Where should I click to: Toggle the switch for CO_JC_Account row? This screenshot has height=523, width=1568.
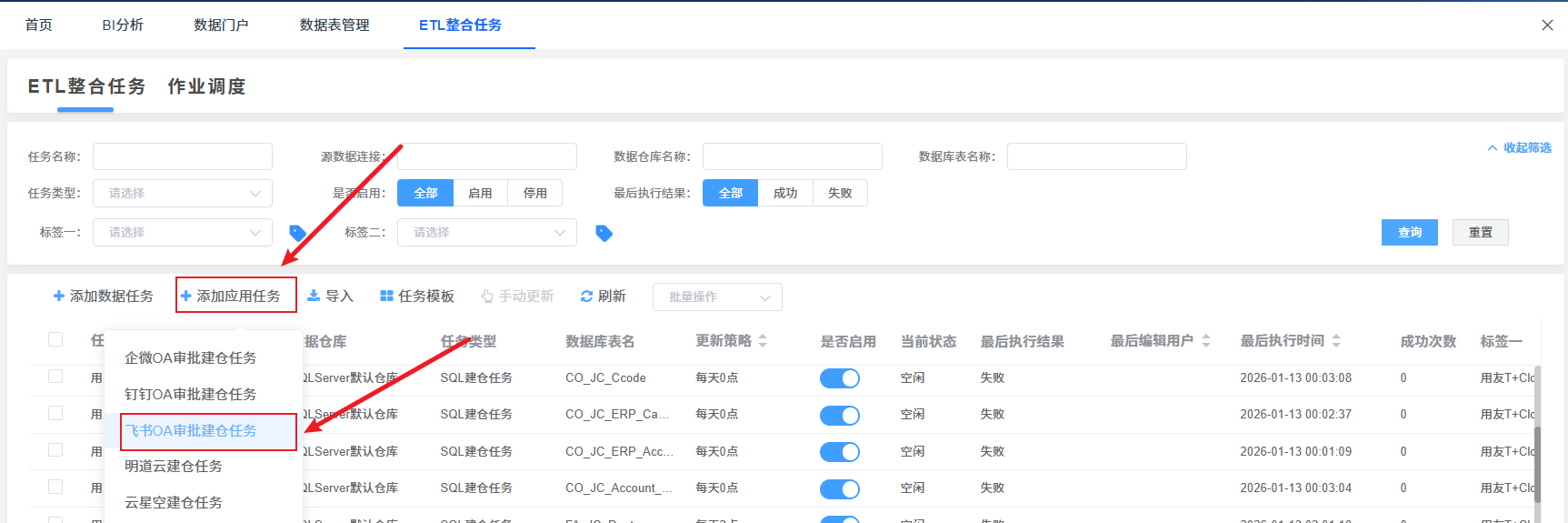point(839,488)
